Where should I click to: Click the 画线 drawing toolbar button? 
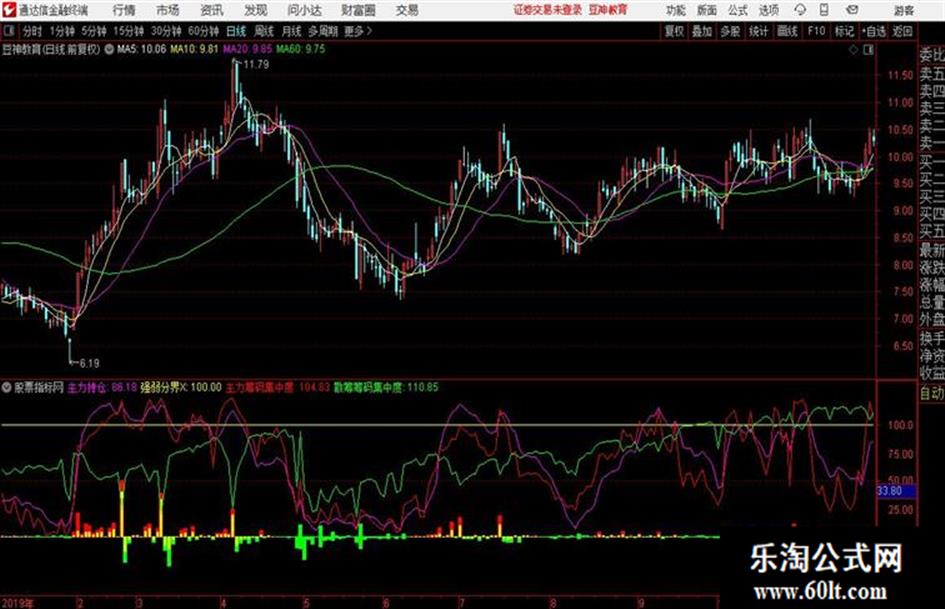click(787, 31)
